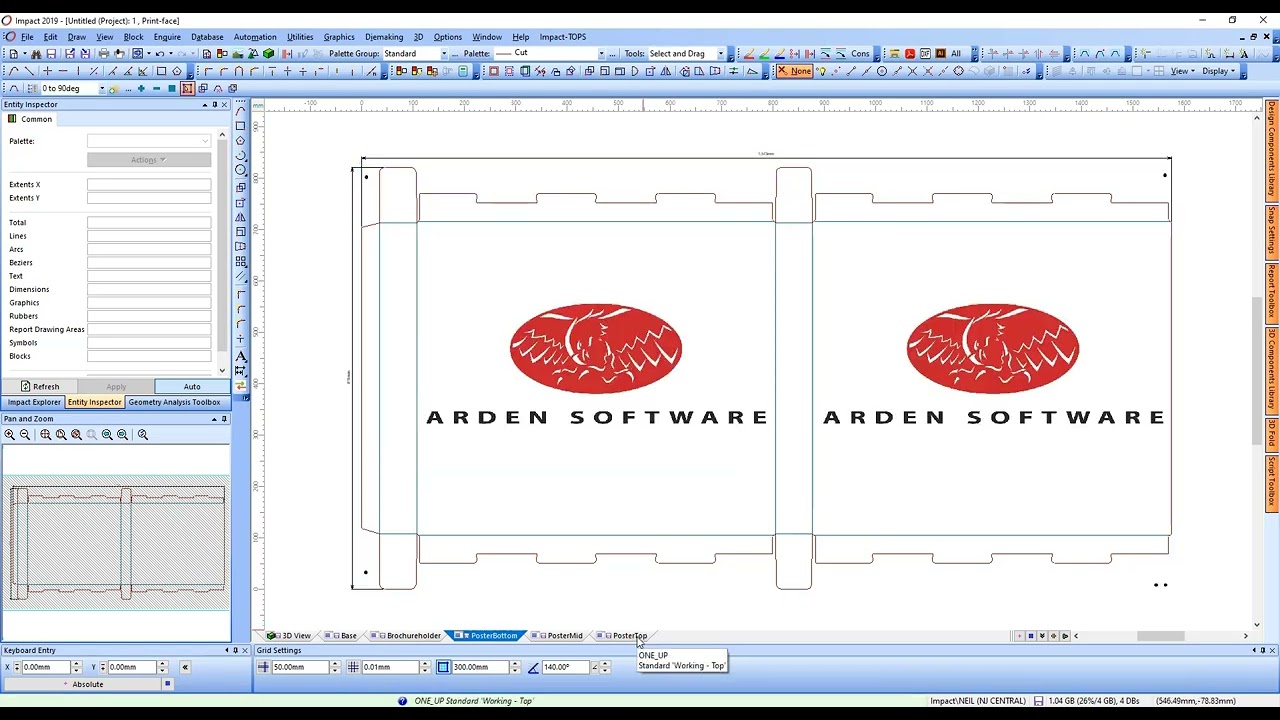Screen dimensions: 1280x720
Task: Pin the Pan and Zoom panel
Action: point(224,419)
